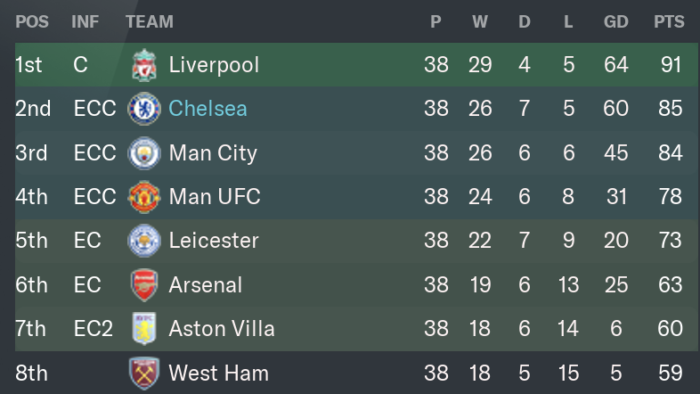Sort by the GD column header
The width and height of the screenshot is (700, 394).
[x=616, y=21]
